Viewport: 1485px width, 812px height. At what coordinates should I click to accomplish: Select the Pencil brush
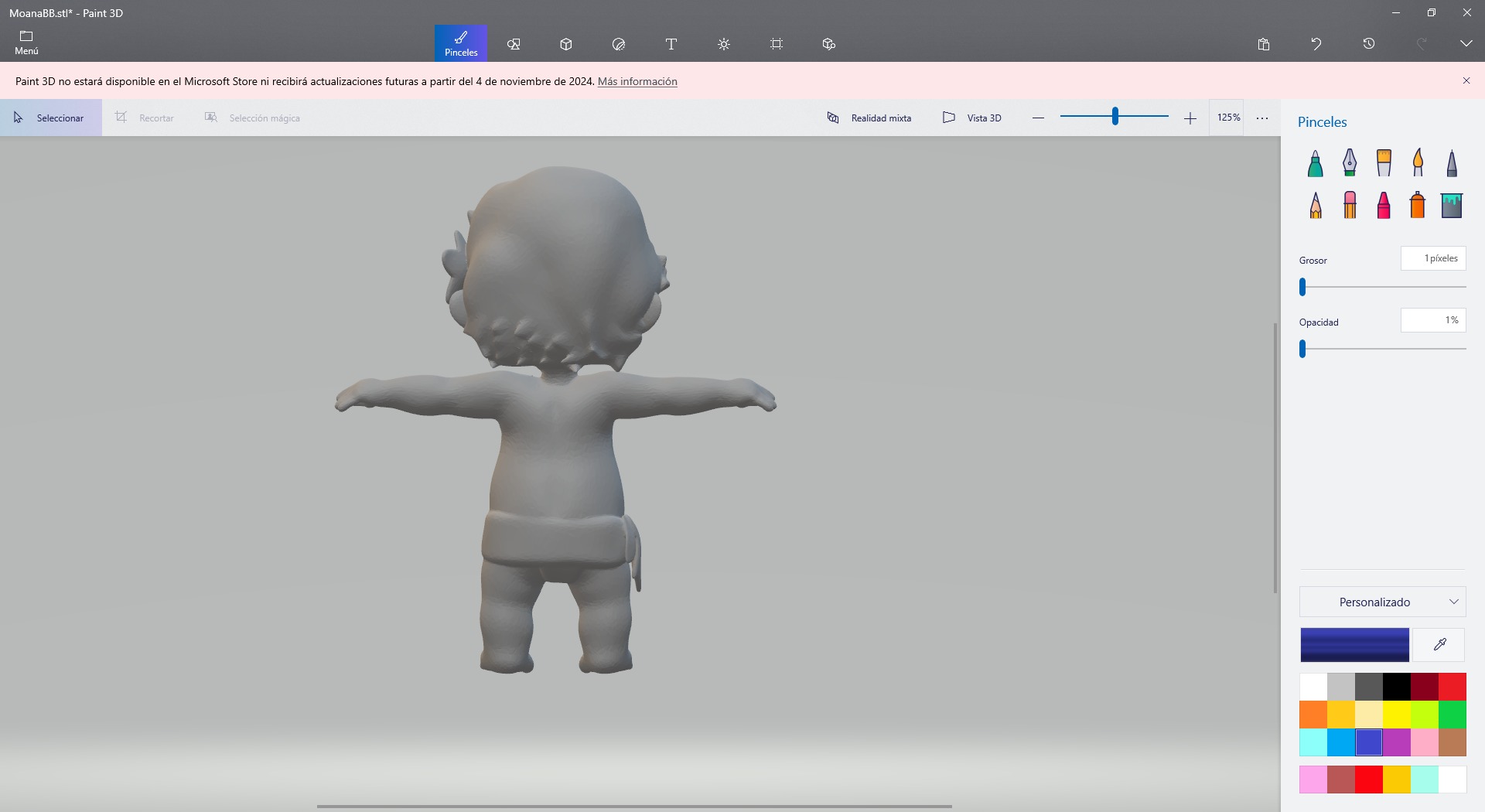(x=1316, y=205)
